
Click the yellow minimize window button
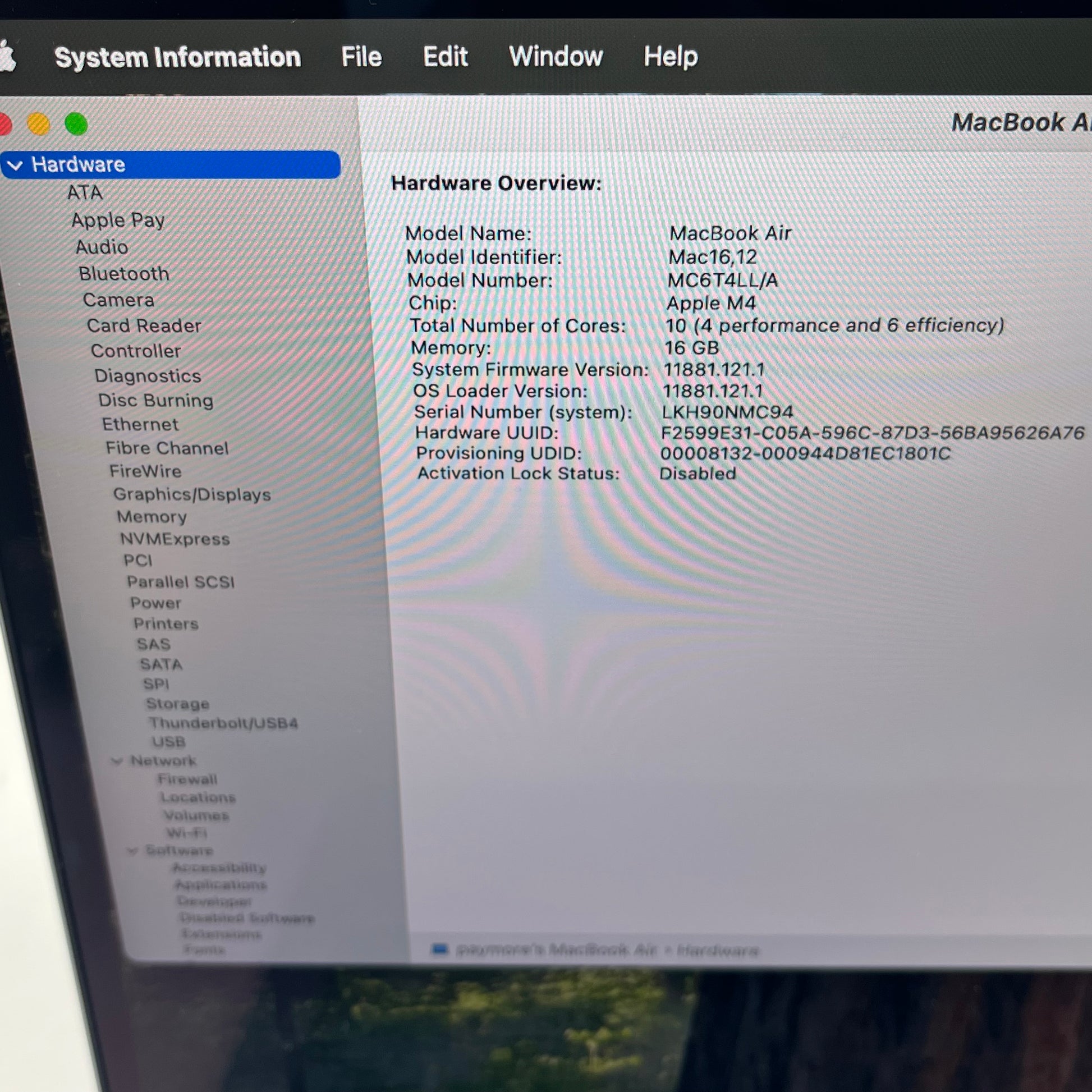(38, 125)
